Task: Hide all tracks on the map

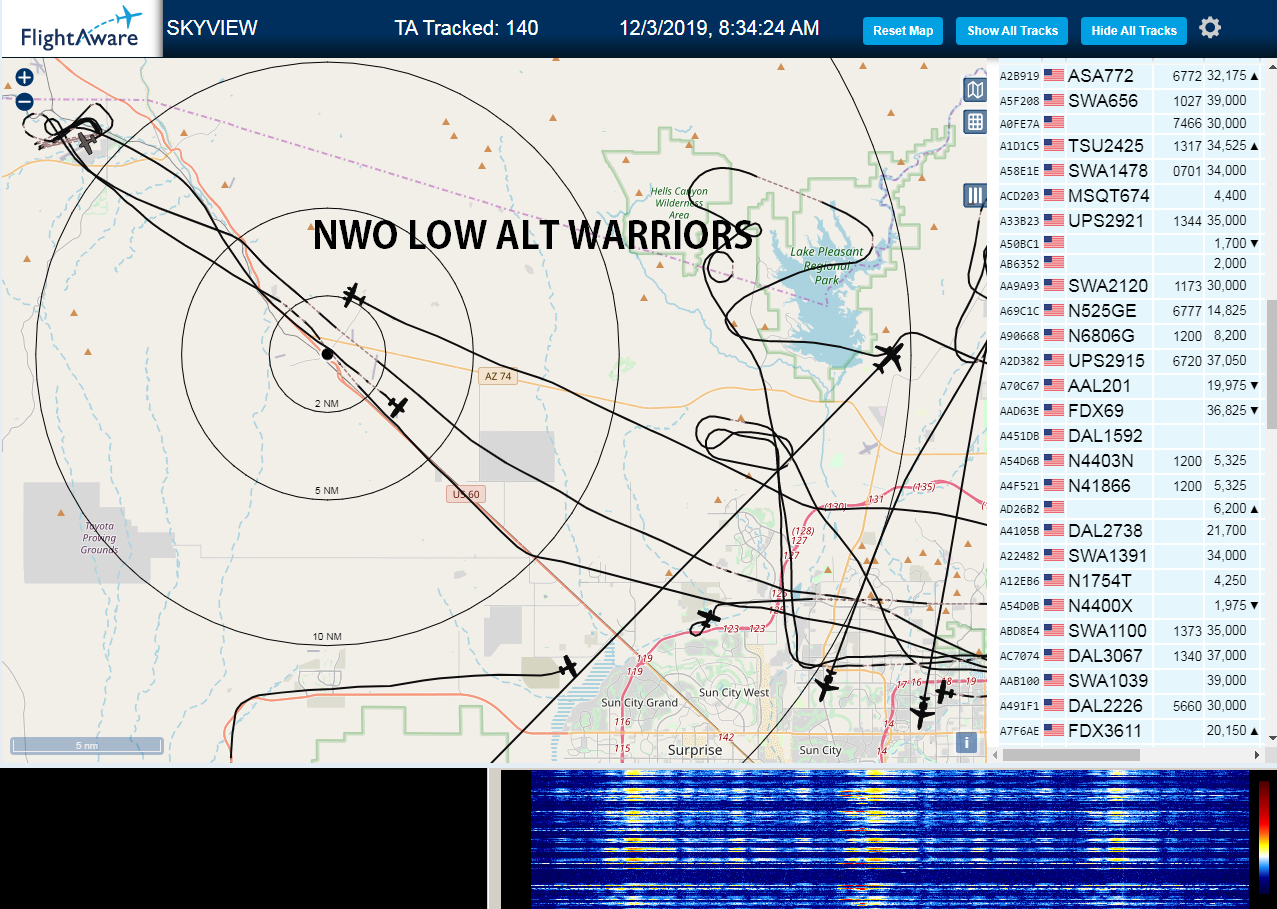Action: point(1134,31)
